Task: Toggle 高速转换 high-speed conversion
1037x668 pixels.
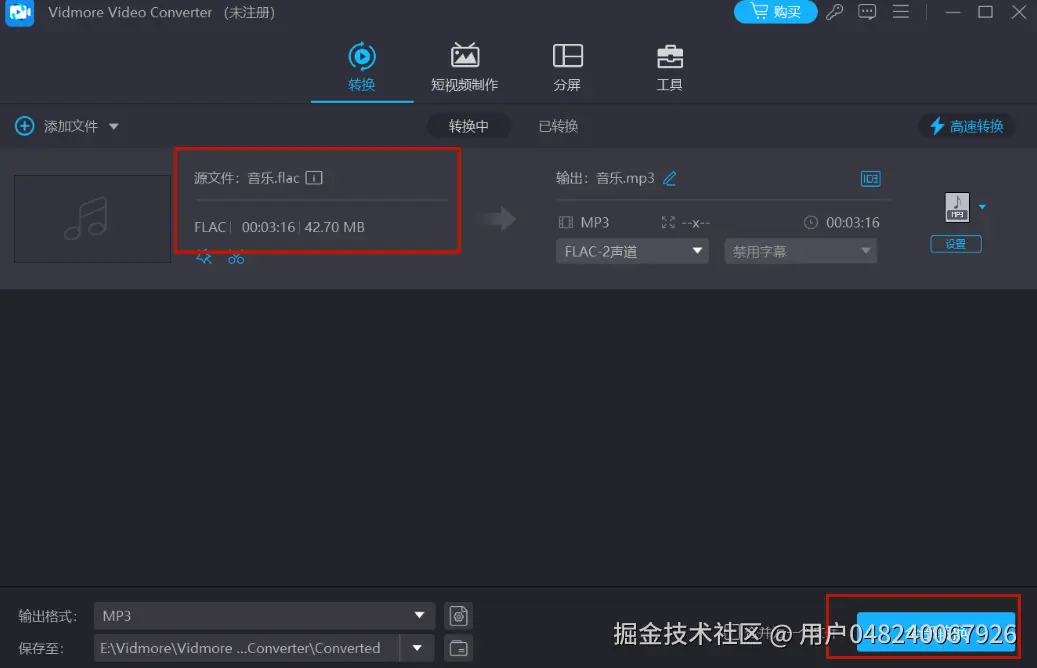Action: tap(967, 126)
